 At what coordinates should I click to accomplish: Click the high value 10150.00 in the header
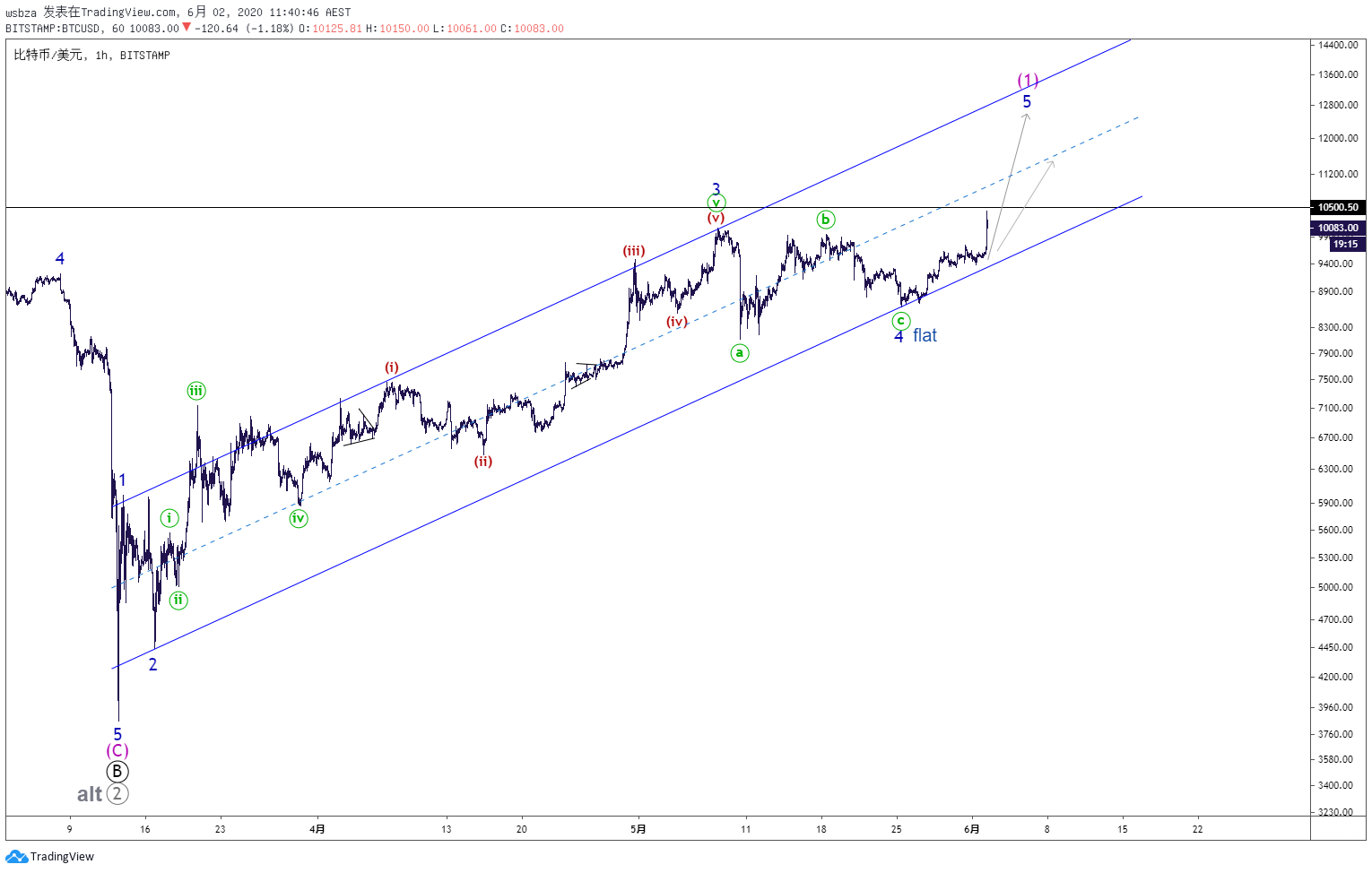[404, 29]
